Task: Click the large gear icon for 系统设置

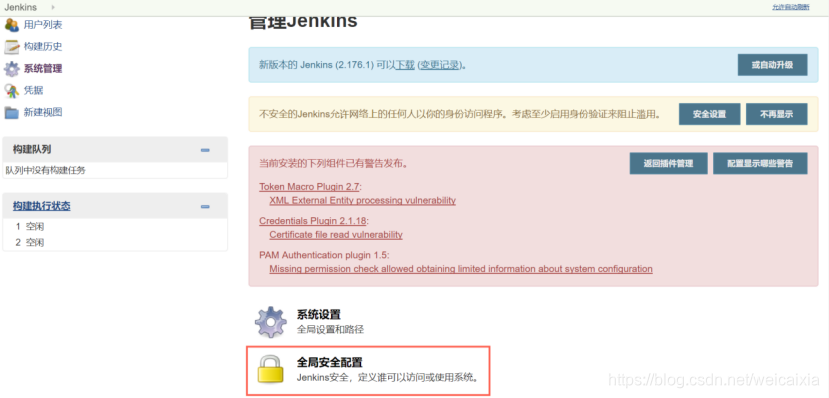Action: pos(271,321)
